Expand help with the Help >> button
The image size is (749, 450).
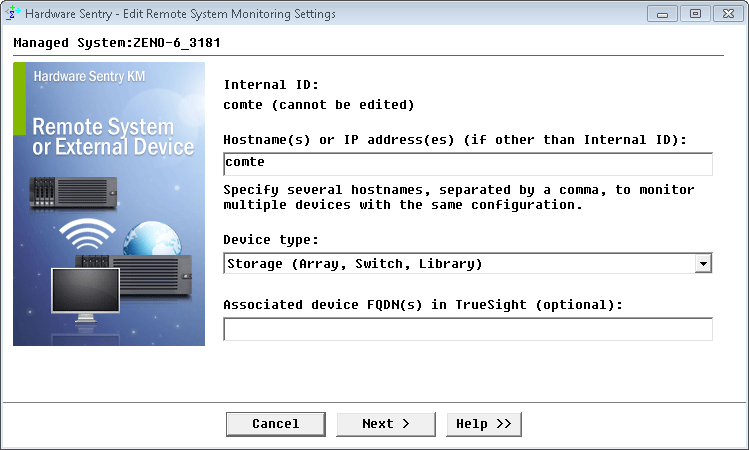click(484, 424)
